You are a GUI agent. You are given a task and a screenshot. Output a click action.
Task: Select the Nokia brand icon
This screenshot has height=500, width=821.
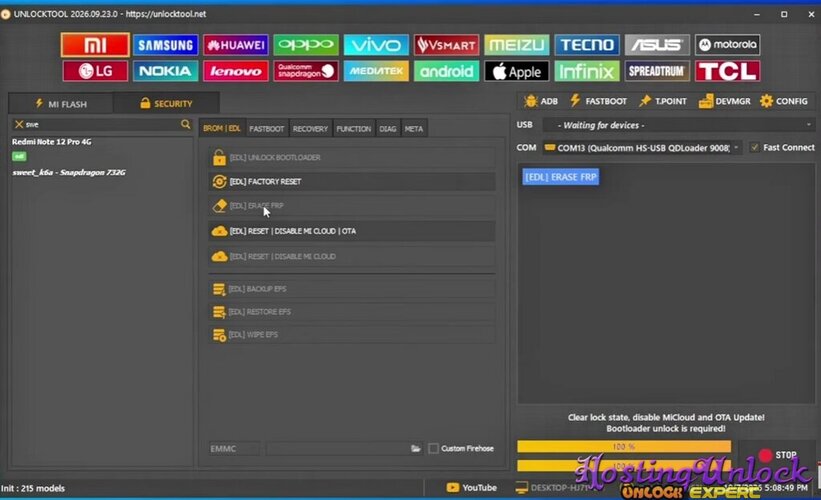pyautogui.click(x=165, y=71)
